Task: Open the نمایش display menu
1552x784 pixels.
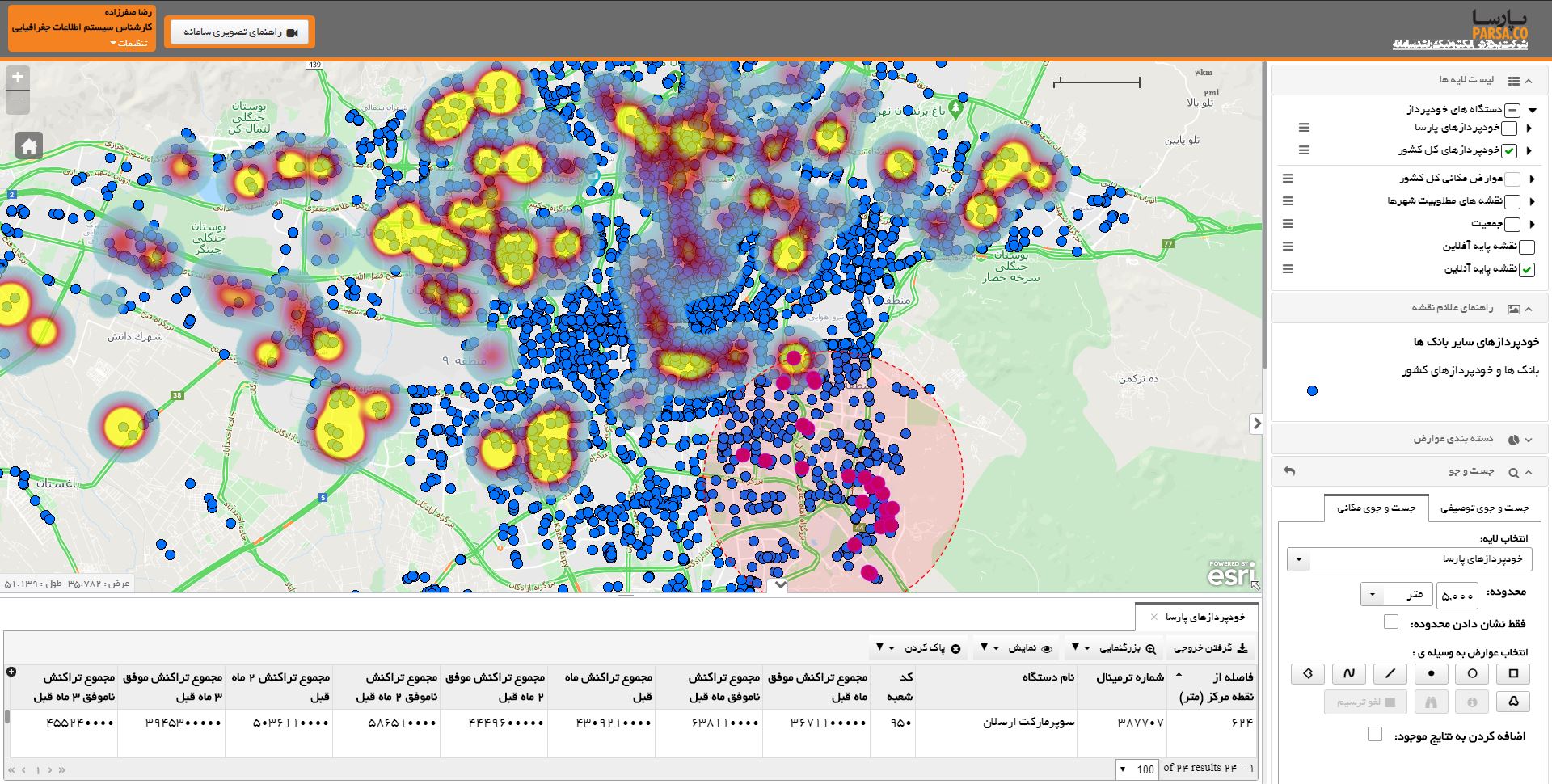Action: pyautogui.click(x=1017, y=648)
